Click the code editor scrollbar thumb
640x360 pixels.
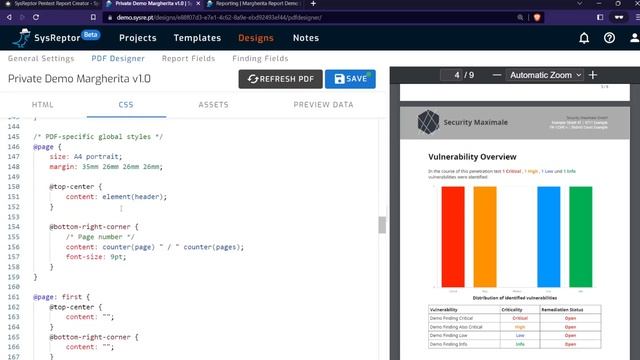(382, 225)
